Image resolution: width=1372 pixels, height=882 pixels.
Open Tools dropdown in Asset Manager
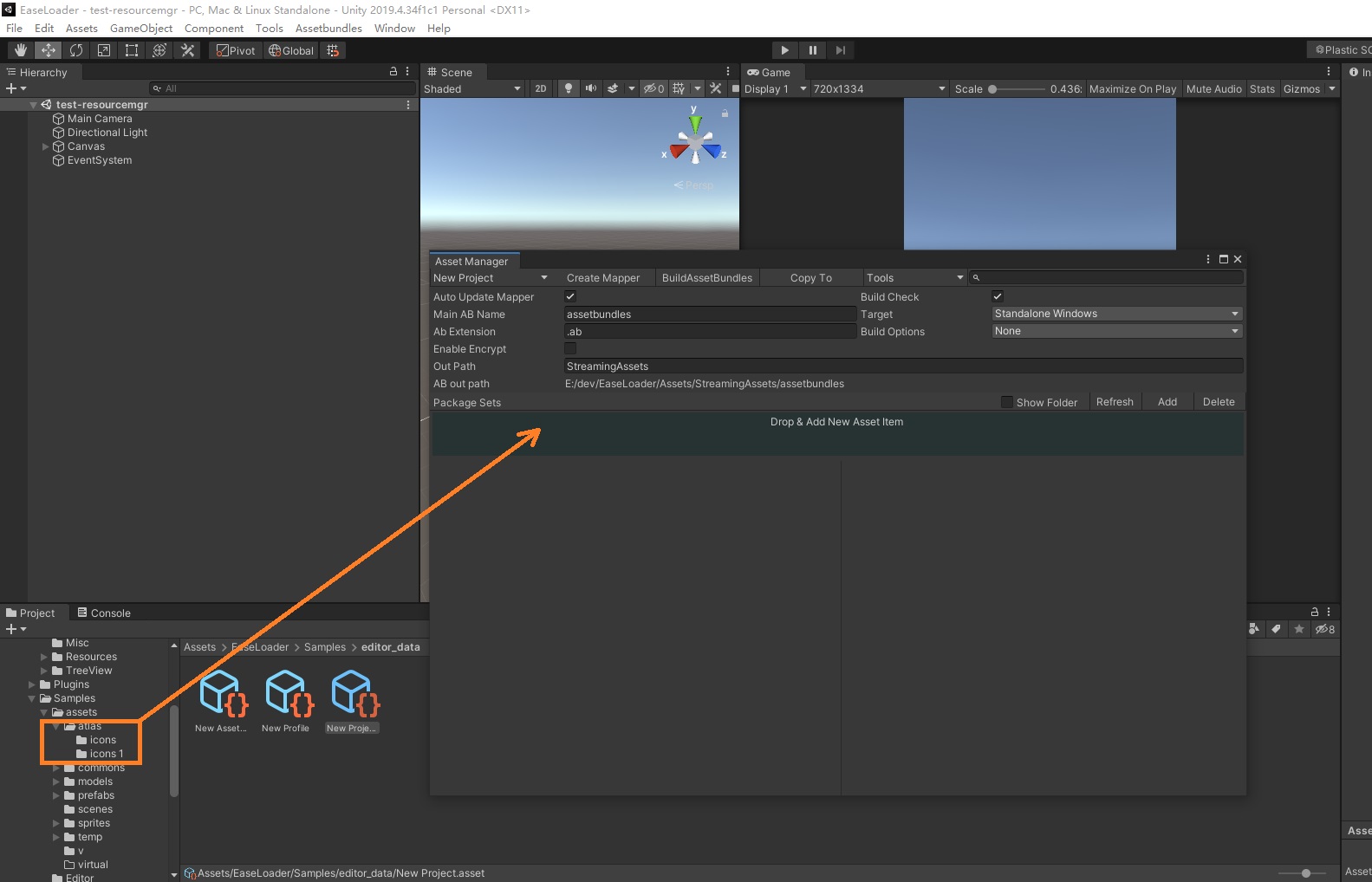[x=914, y=278]
